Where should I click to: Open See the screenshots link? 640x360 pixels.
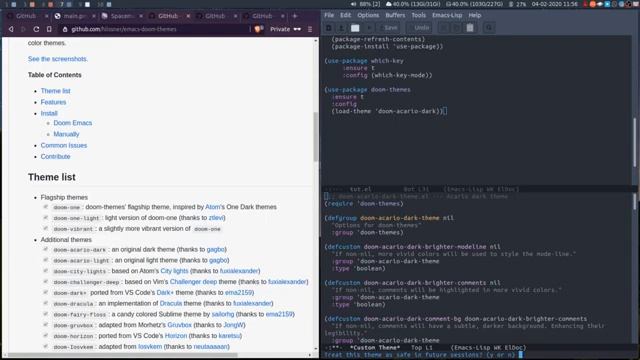click(x=58, y=59)
